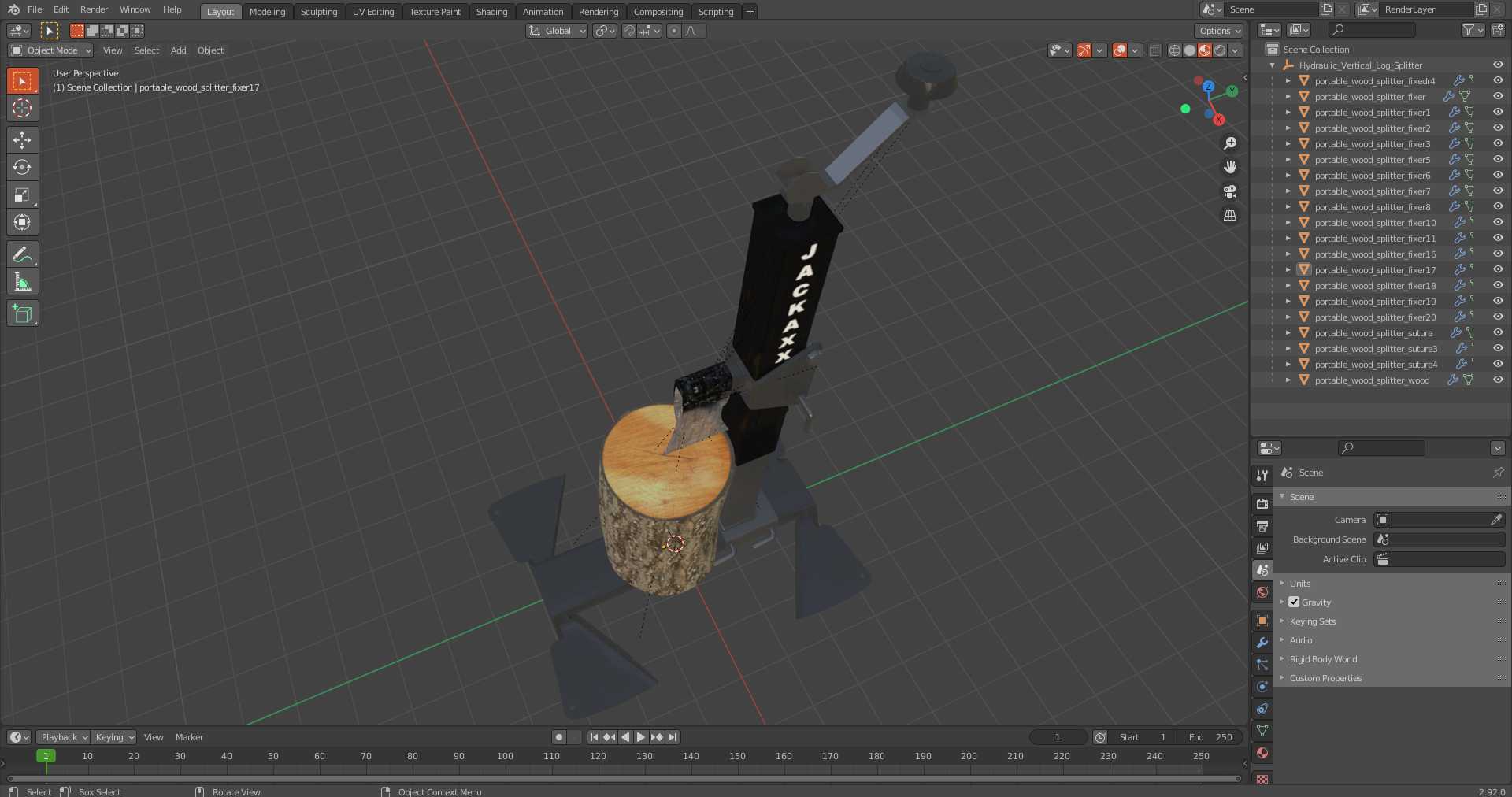The width and height of the screenshot is (1512, 797).
Task: Hide portable_wood_splitter_fixedr4 in viewport
Action: tap(1498, 80)
